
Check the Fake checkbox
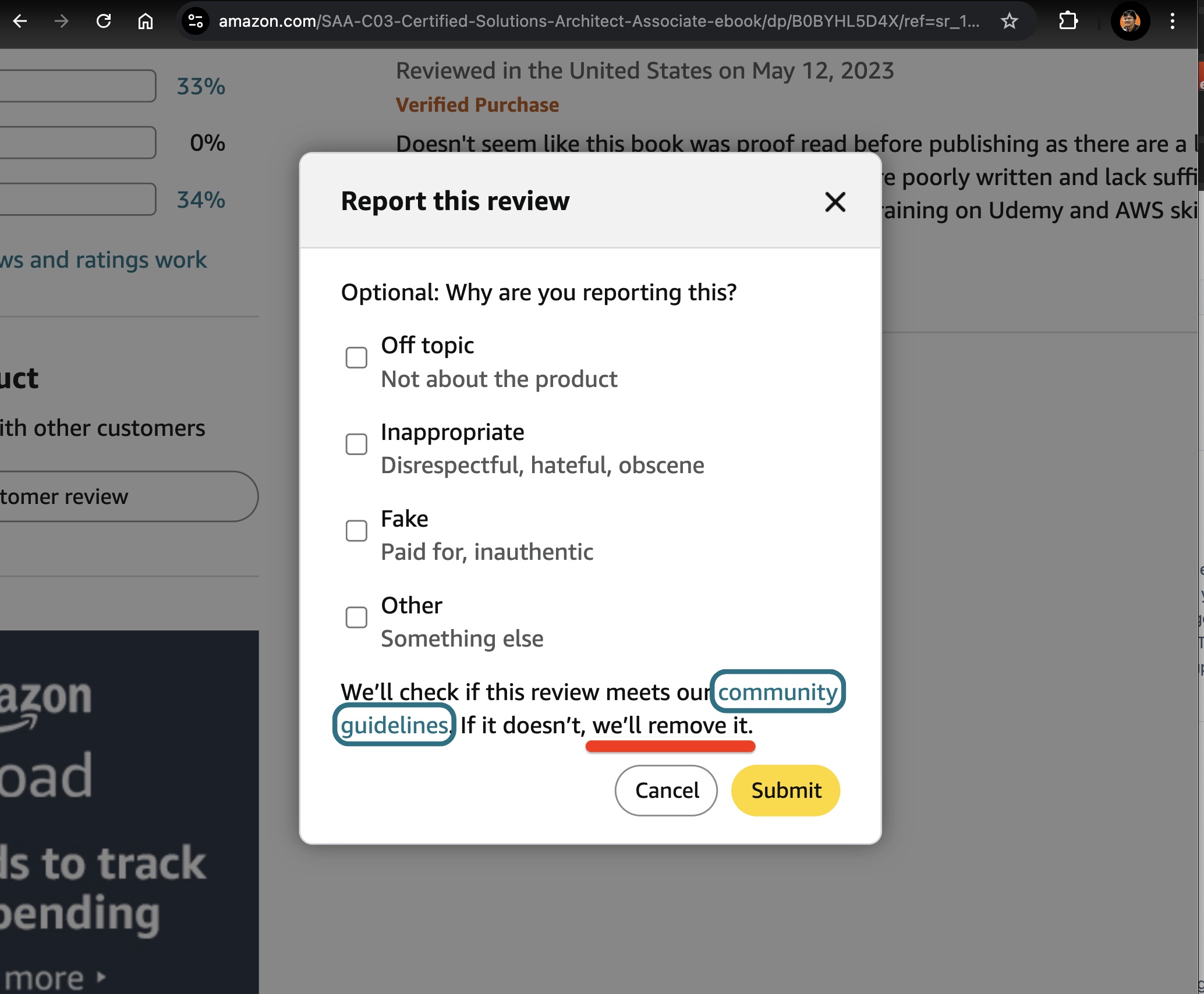click(356, 531)
